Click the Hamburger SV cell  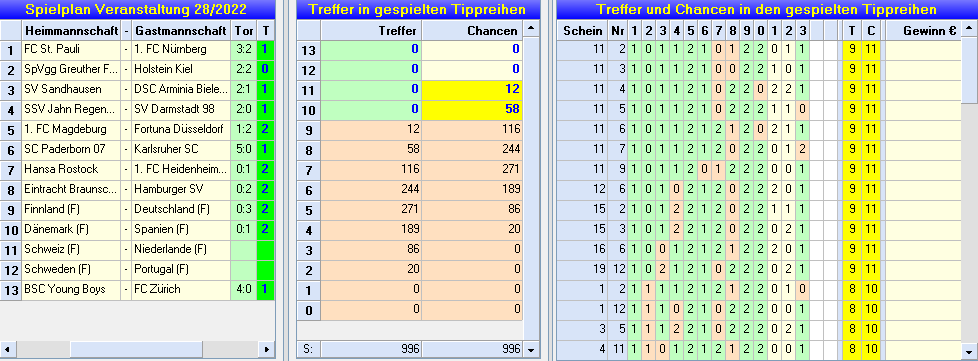(182, 189)
